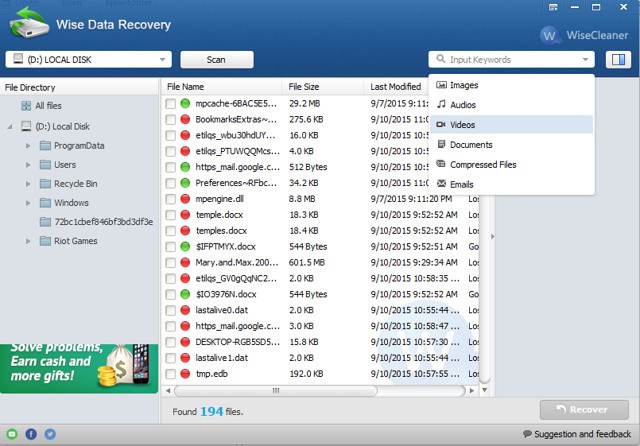The height and width of the screenshot is (446, 640).
Task: Check the box for temple.docx
Action: pyautogui.click(x=171, y=215)
